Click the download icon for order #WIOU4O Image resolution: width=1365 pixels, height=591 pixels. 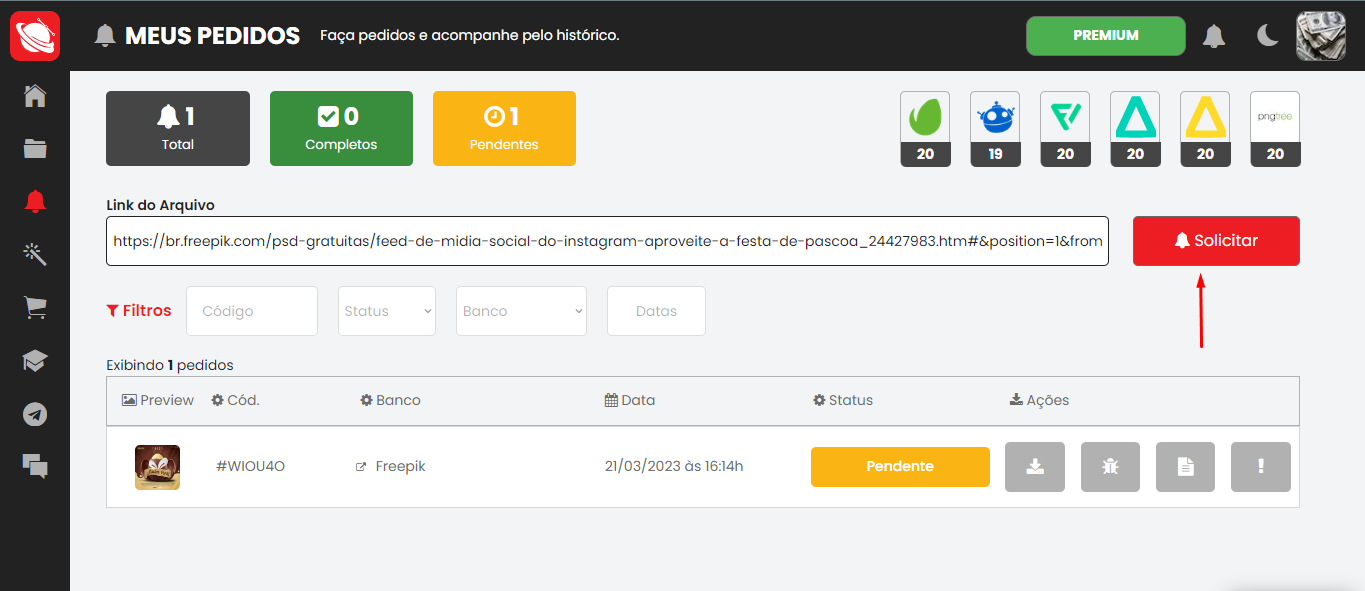tap(1035, 466)
